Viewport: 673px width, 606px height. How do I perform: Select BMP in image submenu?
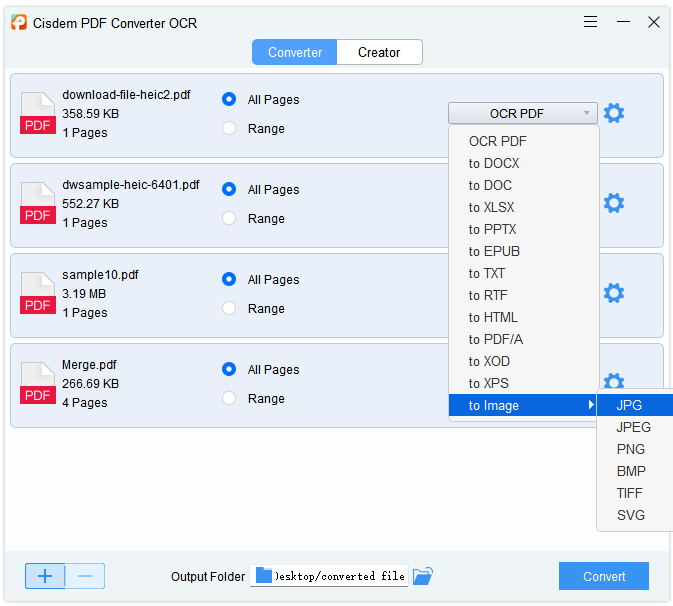pos(635,471)
